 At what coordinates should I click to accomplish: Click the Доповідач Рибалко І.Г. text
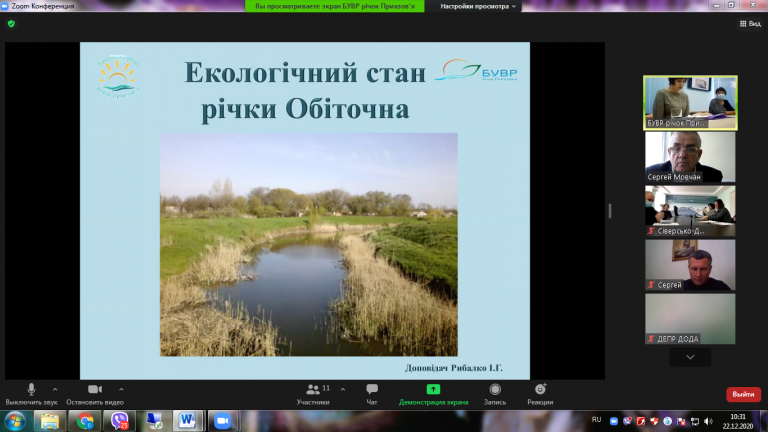click(x=454, y=368)
